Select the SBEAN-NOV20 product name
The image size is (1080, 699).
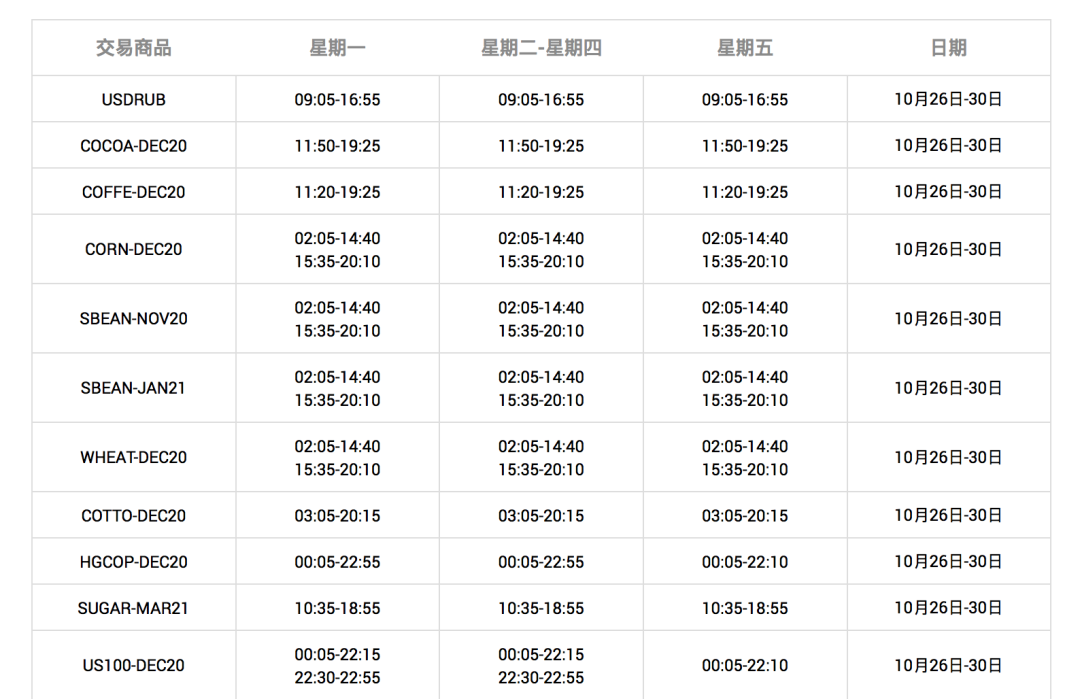tap(134, 319)
